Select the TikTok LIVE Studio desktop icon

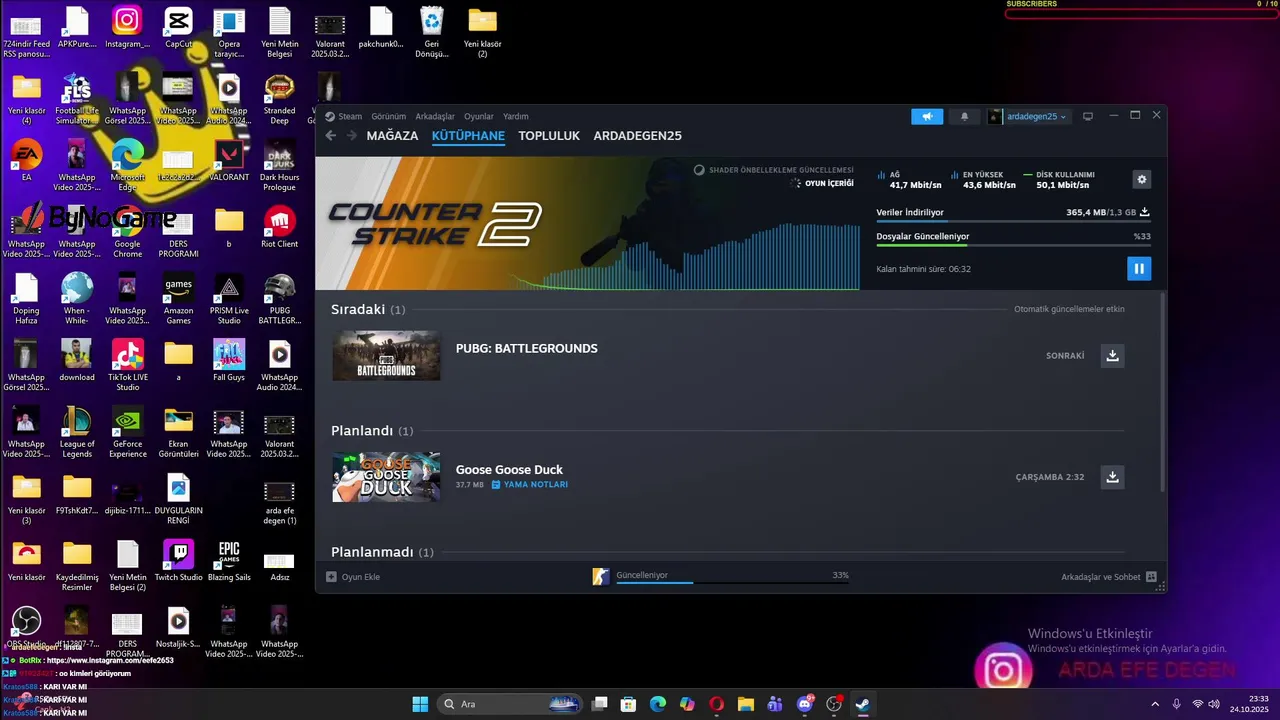(127, 365)
